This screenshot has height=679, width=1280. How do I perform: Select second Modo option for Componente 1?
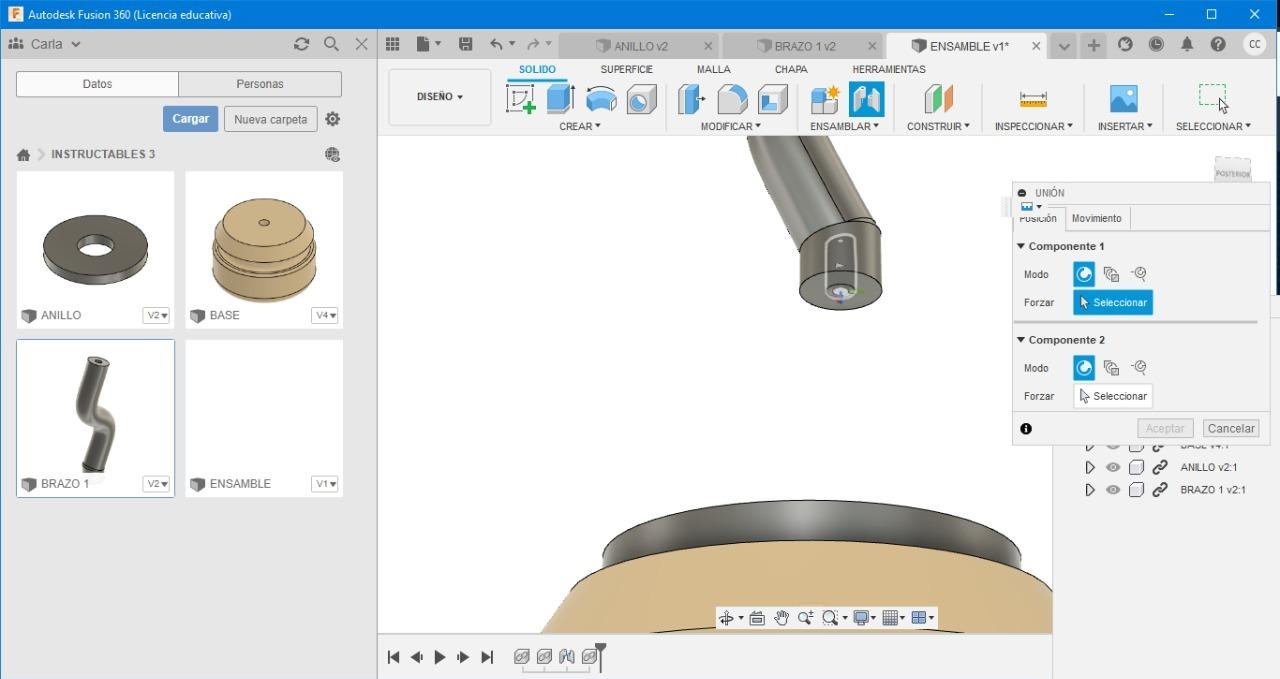[1111, 274]
